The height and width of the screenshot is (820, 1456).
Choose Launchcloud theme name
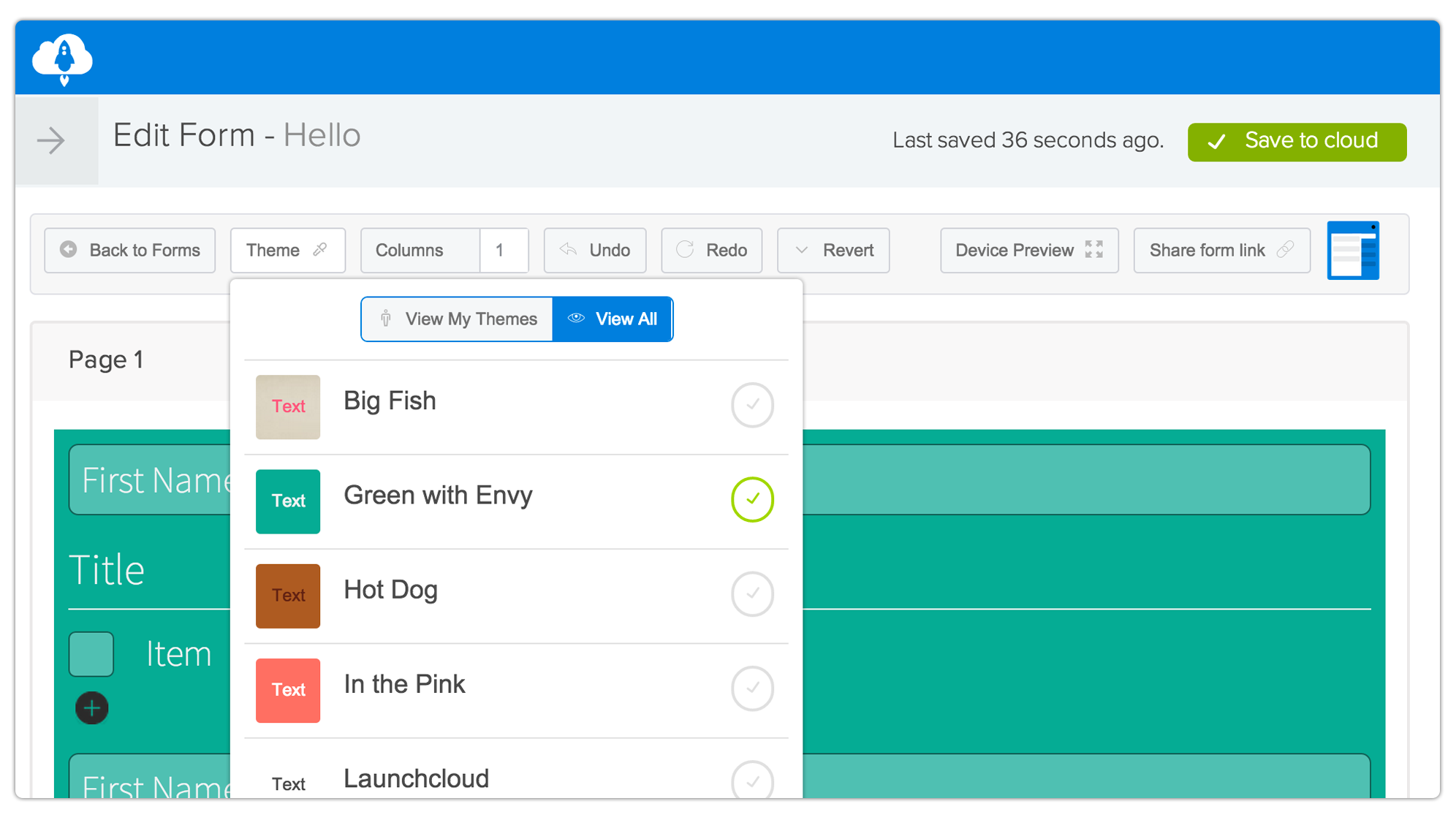pyautogui.click(x=416, y=778)
